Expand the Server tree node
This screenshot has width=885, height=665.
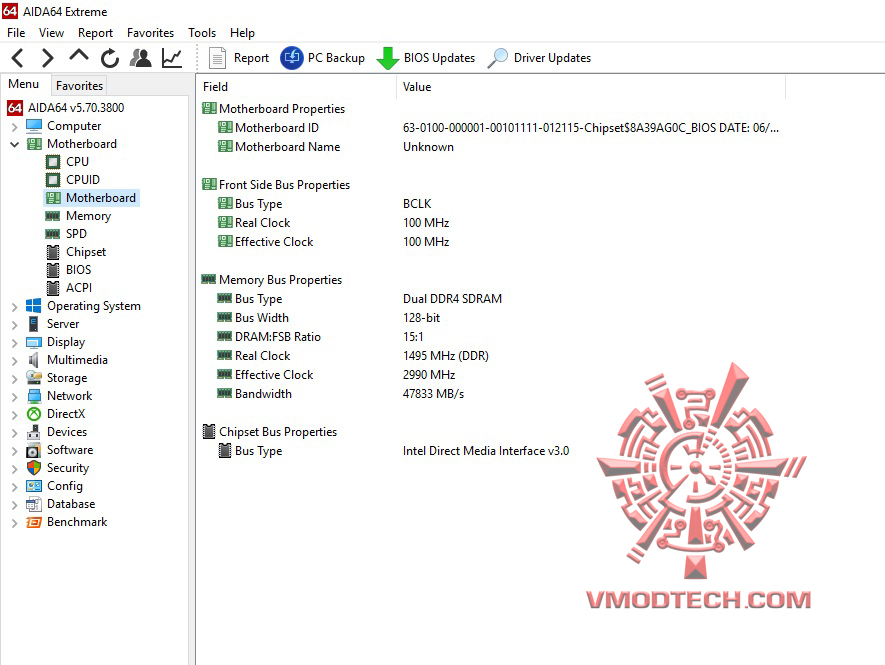14,325
